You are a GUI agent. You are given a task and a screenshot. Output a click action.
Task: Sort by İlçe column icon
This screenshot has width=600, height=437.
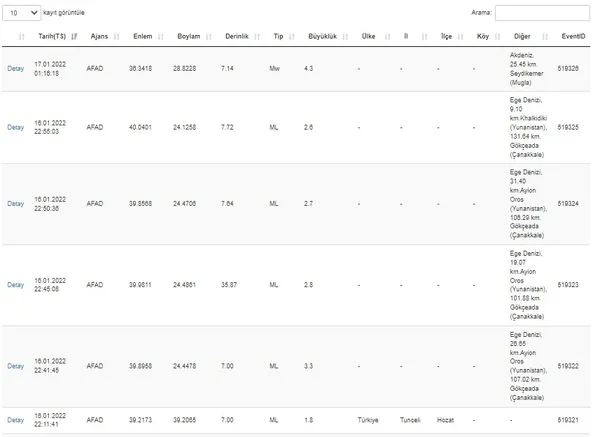point(461,37)
